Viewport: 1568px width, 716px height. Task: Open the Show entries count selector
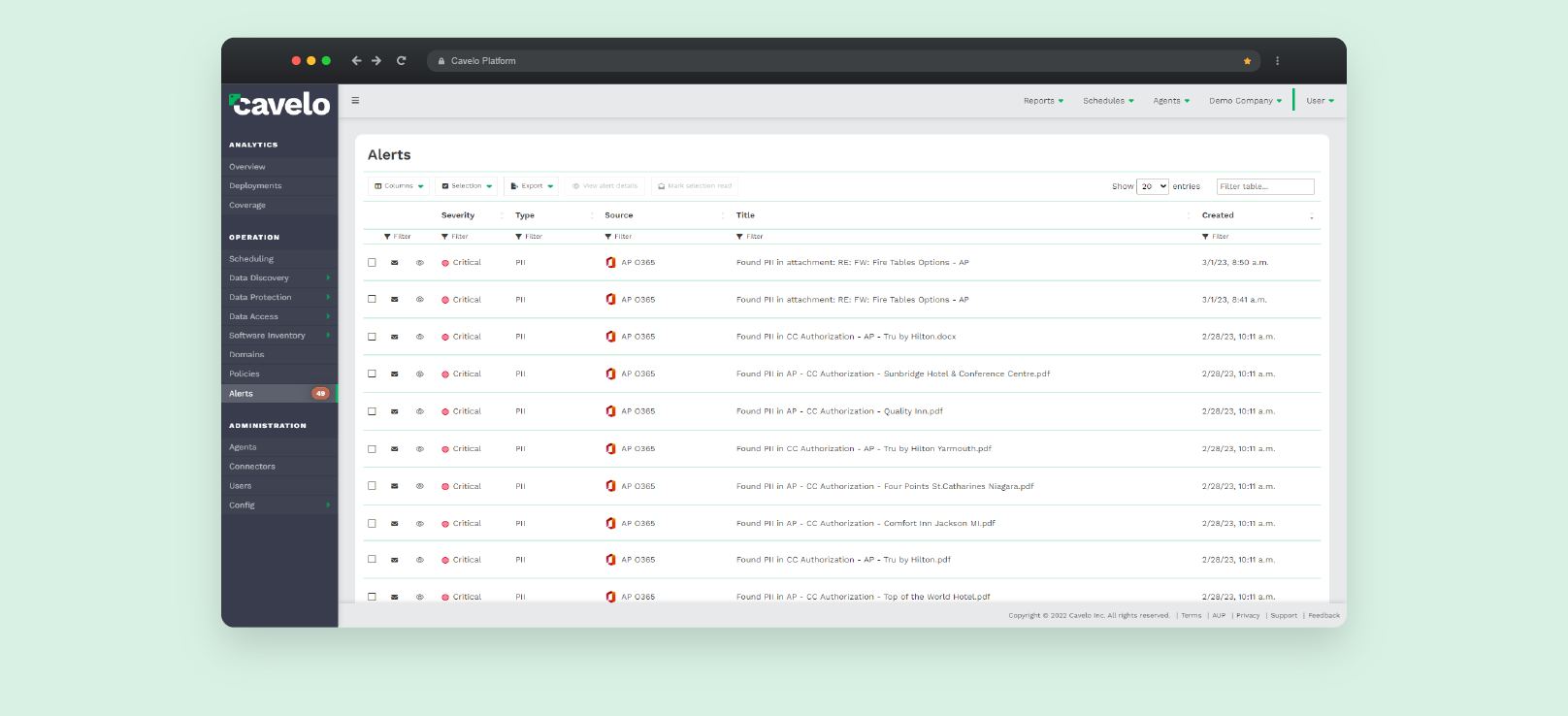click(x=1153, y=186)
